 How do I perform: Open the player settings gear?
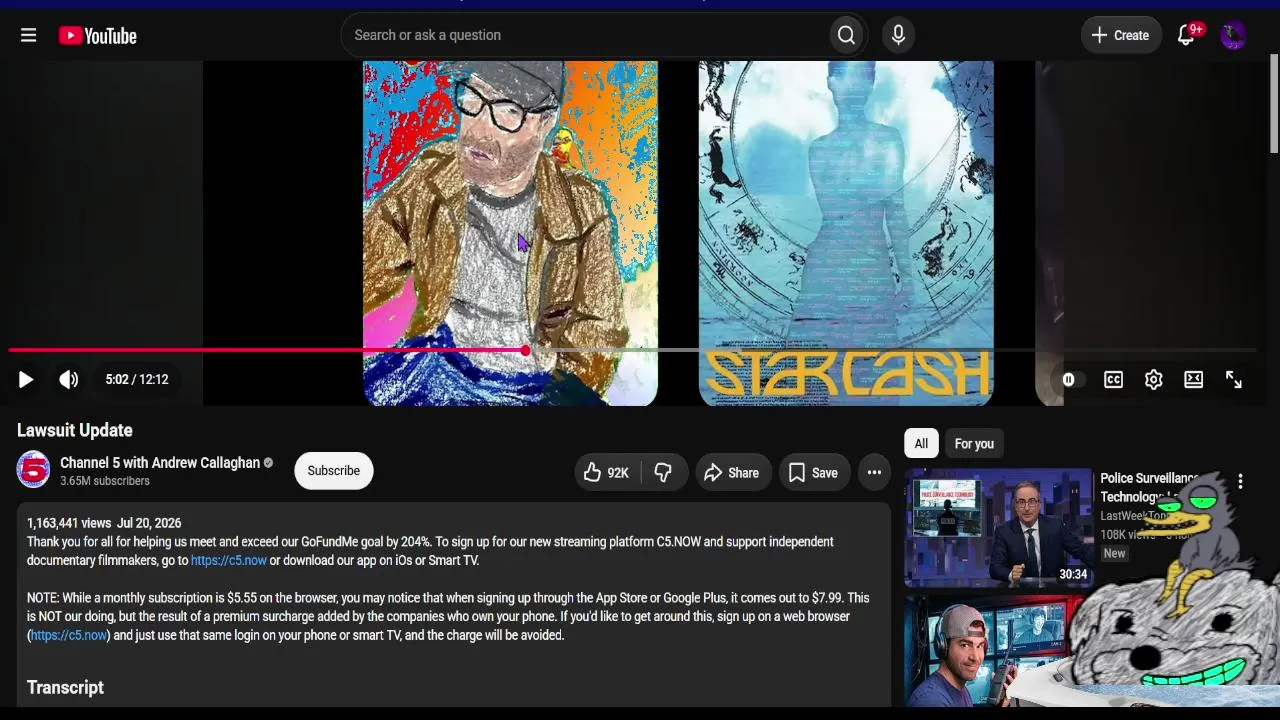point(1153,380)
